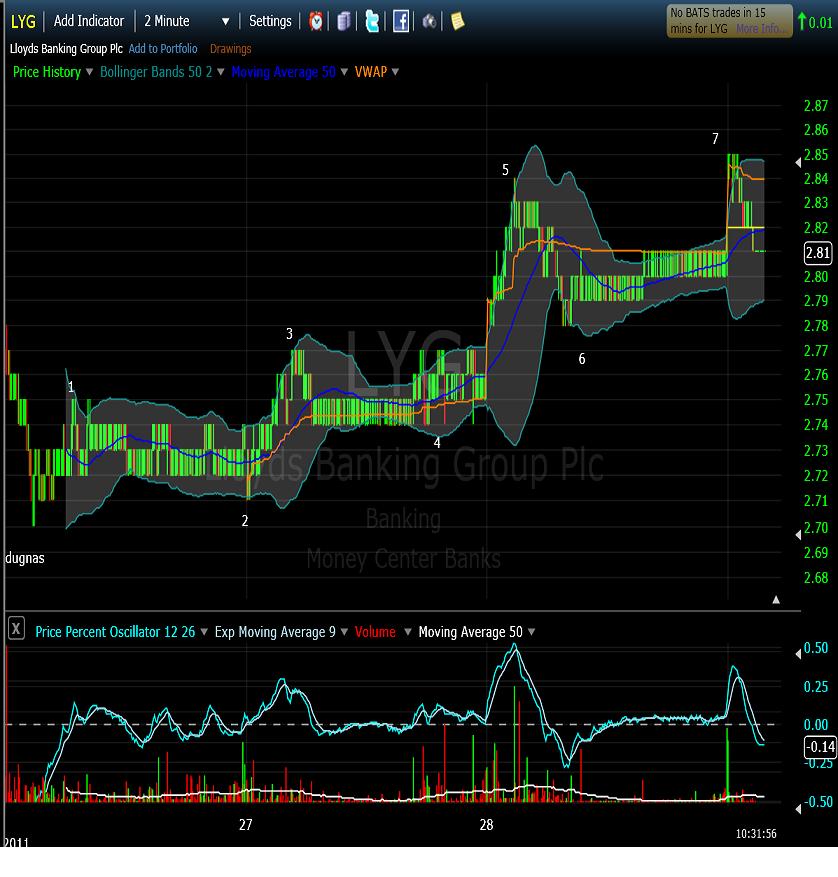This screenshot has width=838, height=877.
Task: Share chart via the Facebook icon
Action: (x=401, y=22)
